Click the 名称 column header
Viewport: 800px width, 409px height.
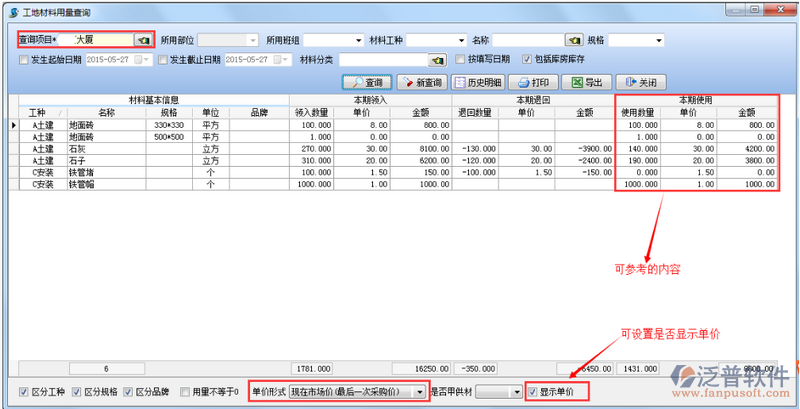click(107, 113)
